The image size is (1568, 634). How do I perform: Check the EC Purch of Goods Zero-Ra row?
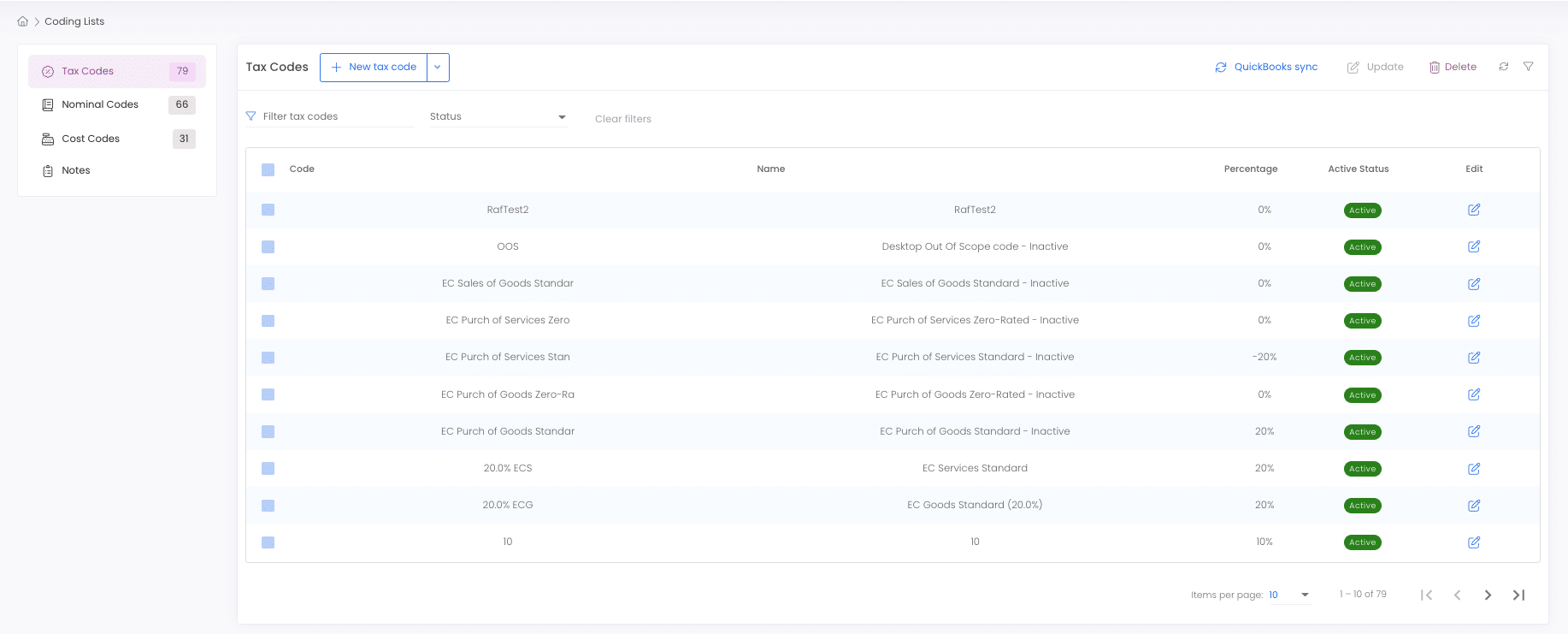[x=268, y=394]
